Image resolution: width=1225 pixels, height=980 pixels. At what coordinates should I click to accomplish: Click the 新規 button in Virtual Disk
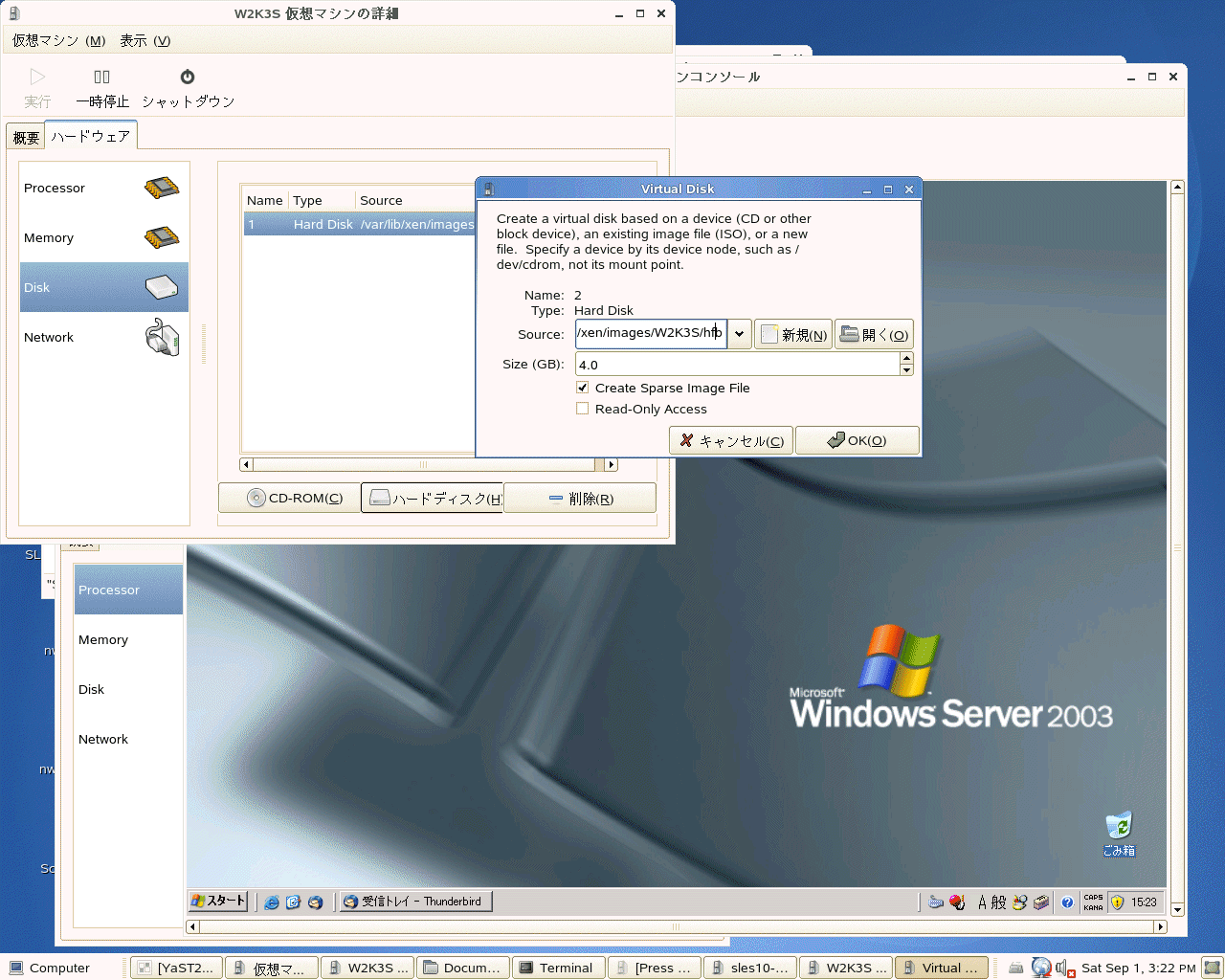(793, 334)
